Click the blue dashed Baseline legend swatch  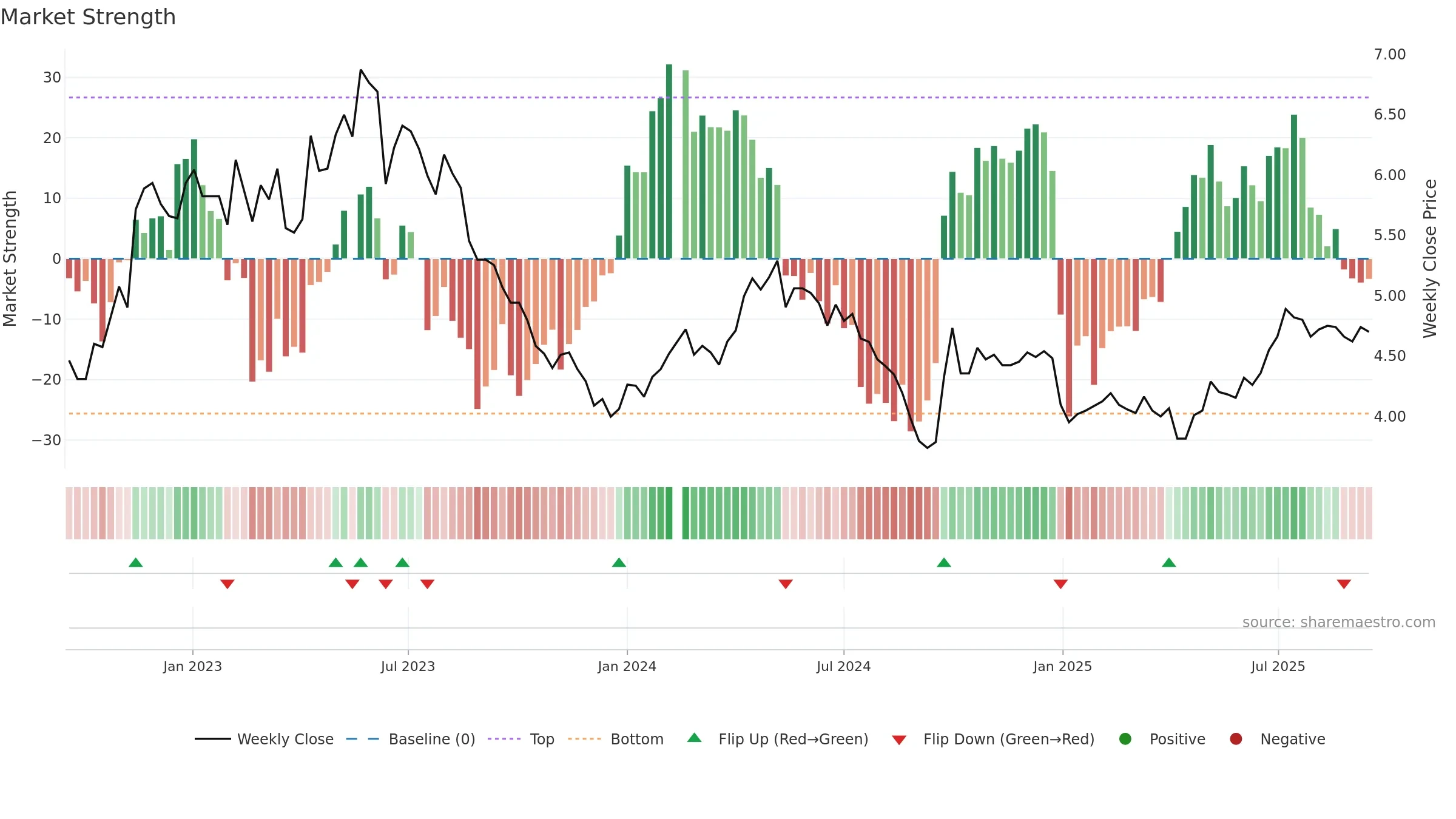(x=362, y=739)
